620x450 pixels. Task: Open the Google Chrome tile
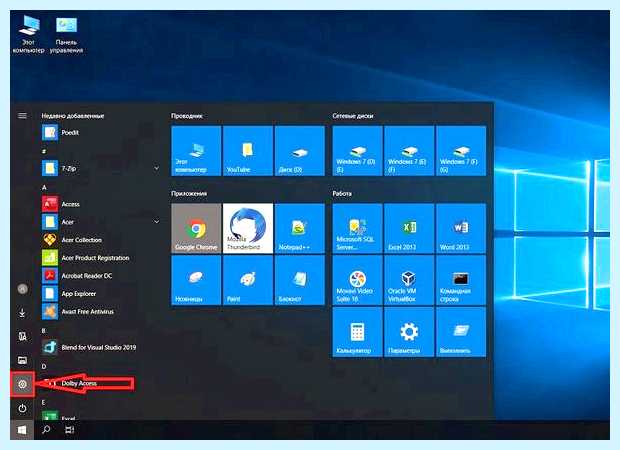[x=196, y=228]
